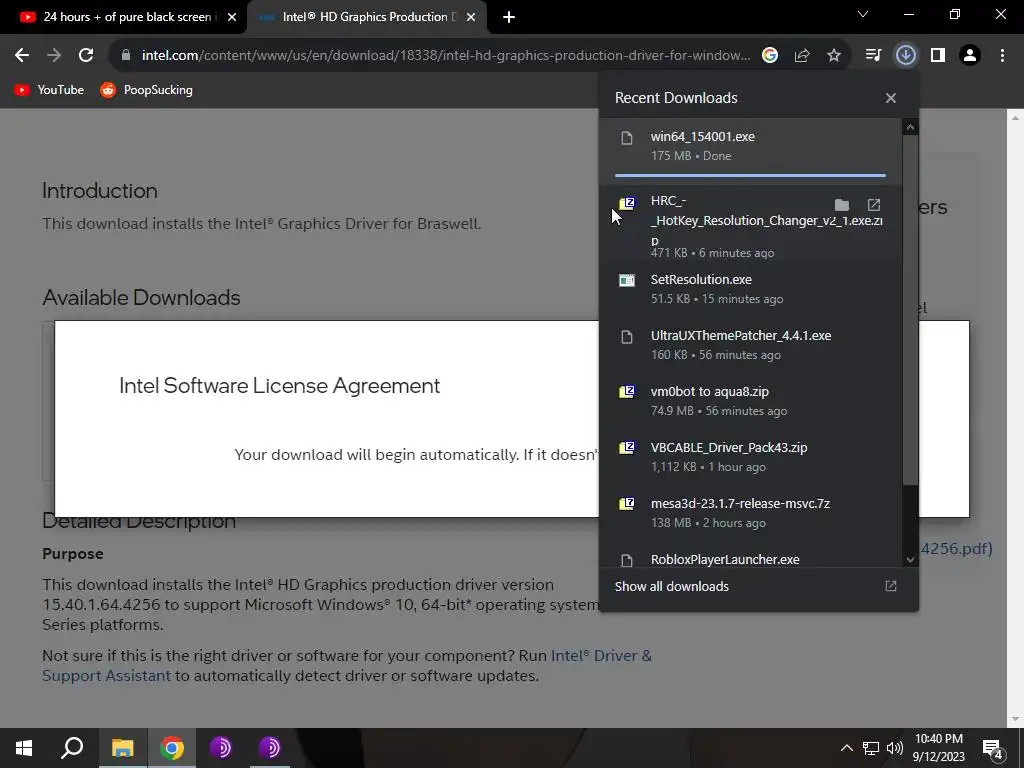This screenshot has width=1024, height=768.
Task: Open the Chrome side panel
Action: (x=938, y=56)
